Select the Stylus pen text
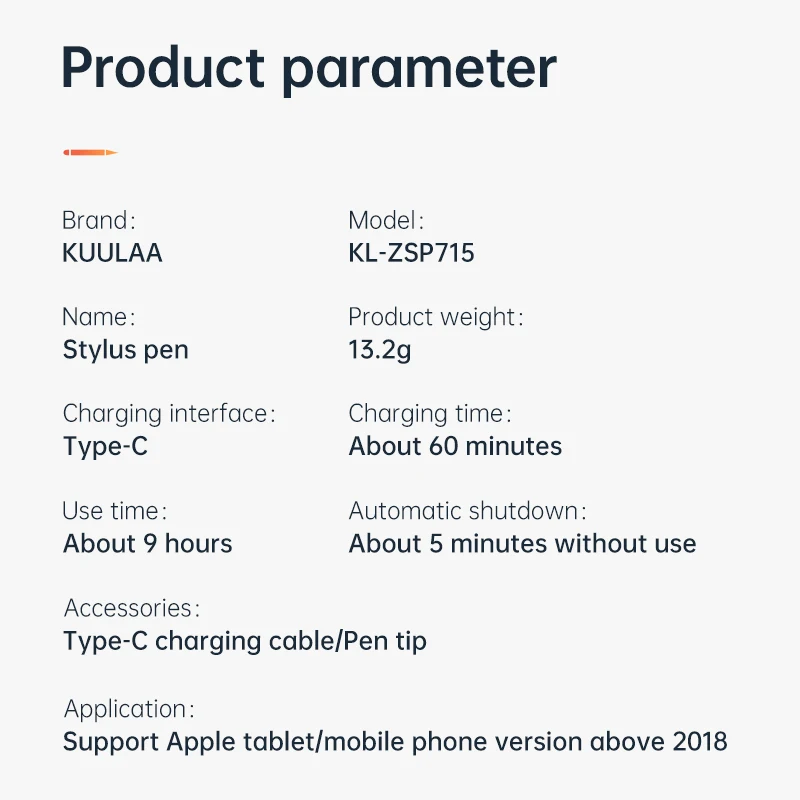 tap(125, 350)
